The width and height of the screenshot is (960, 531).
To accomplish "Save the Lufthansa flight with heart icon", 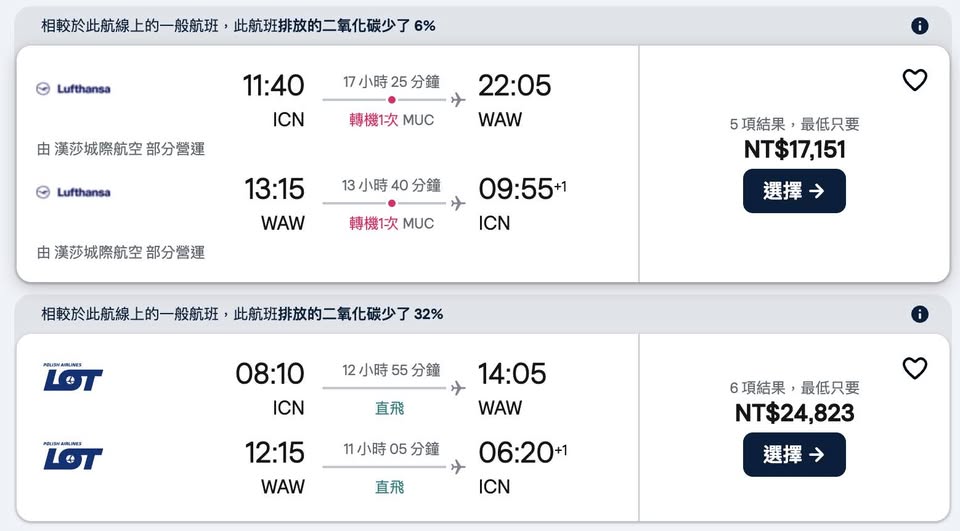I will (915, 81).
